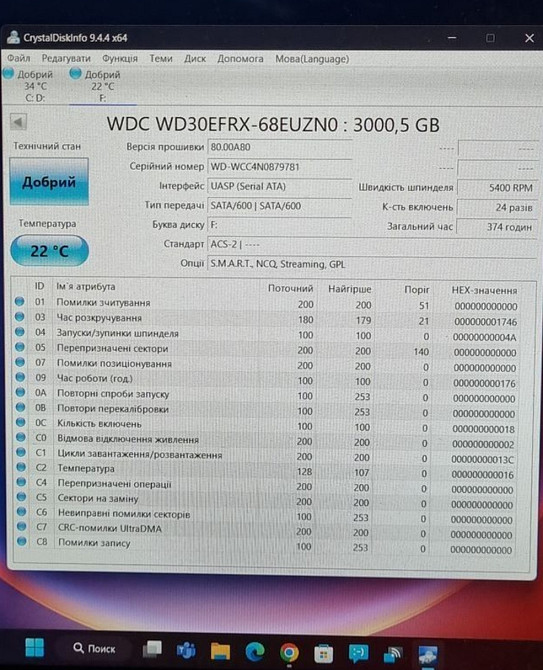
Task: Click the ACS-2 standard field
Action: tap(372, 244)
